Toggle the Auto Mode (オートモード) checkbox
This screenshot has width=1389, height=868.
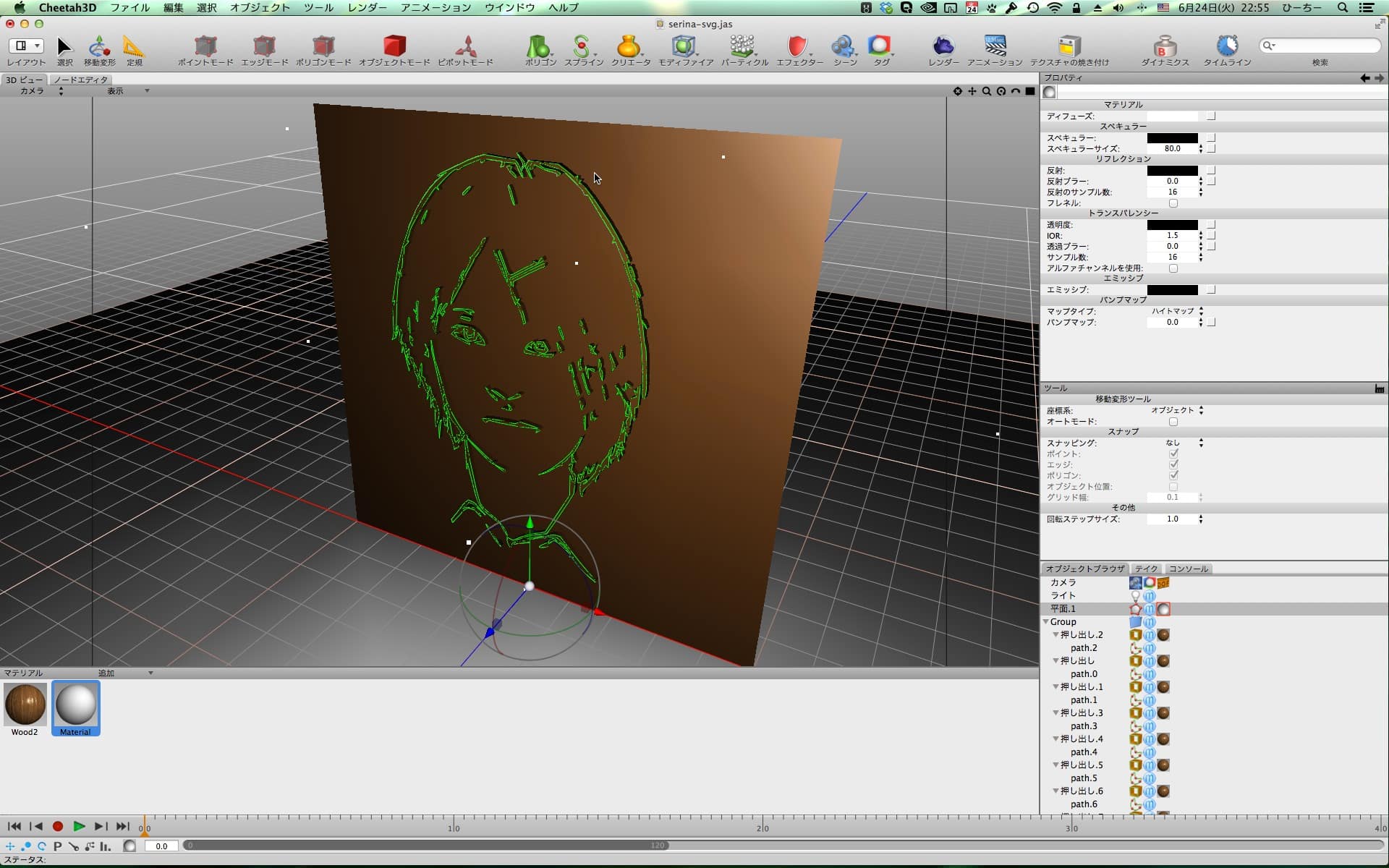1173,422
